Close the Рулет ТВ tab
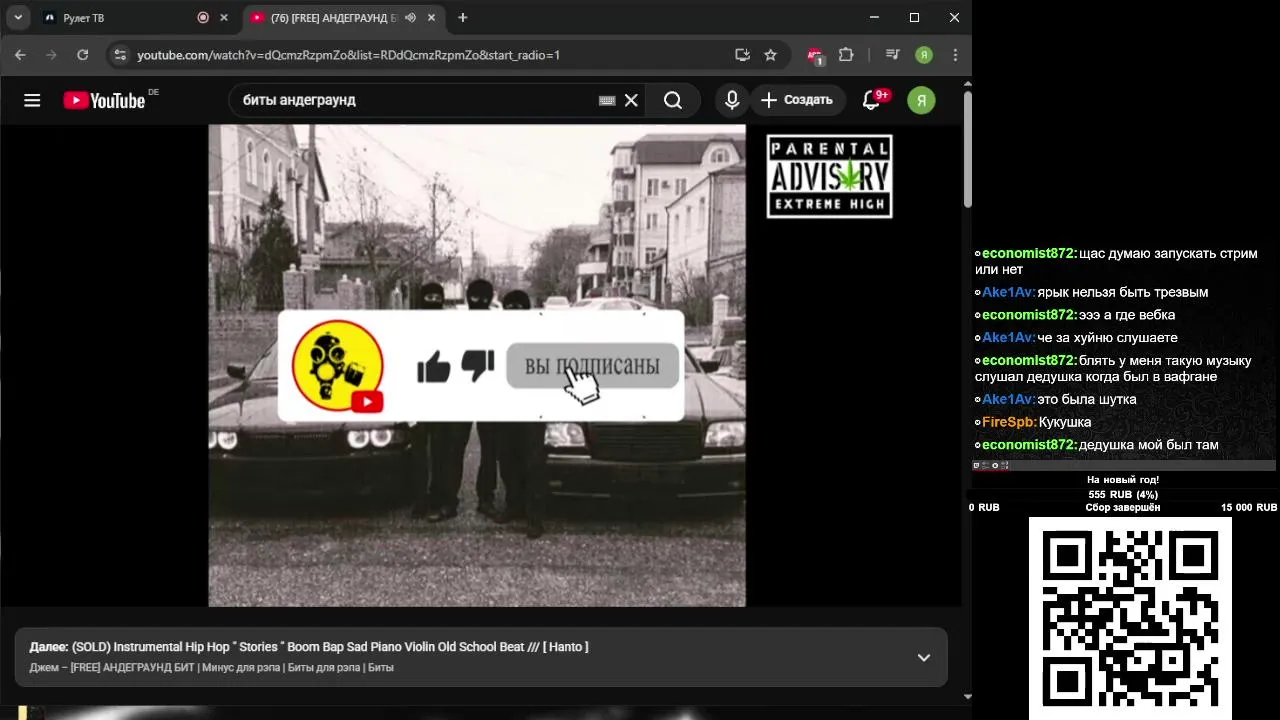The image size is (1280, 720). (225, 18)
